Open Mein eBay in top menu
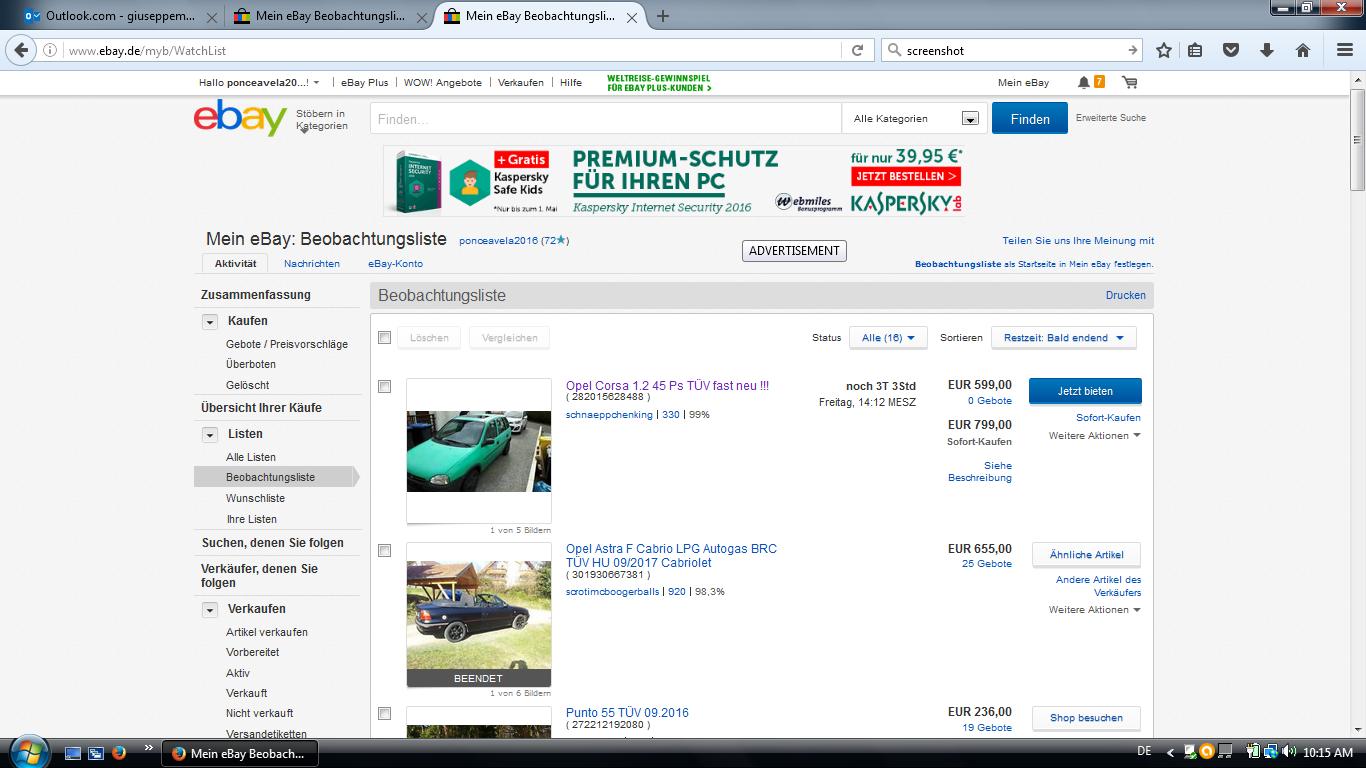 [x=1023, y=83]
